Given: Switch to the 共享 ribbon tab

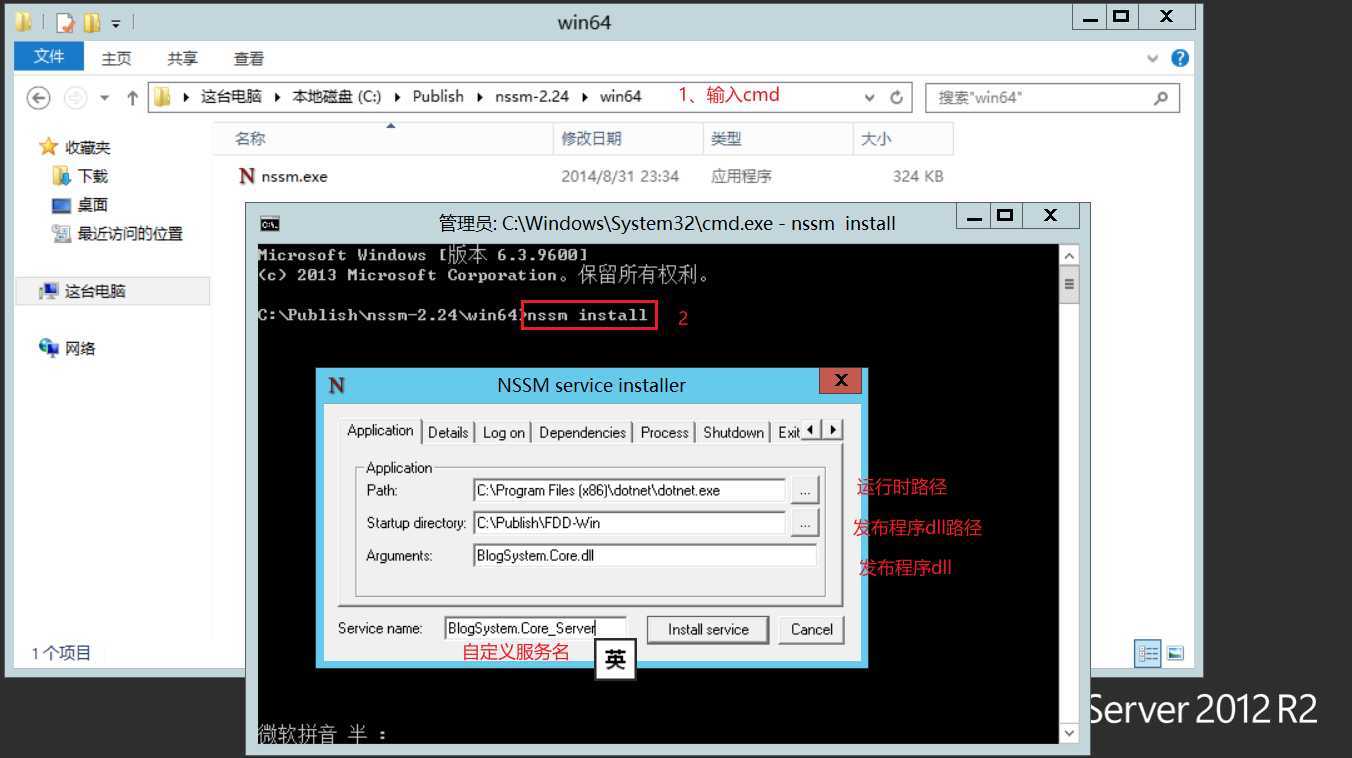Looking at the screenshot, I should pyautogui.click(x=182, y=59).
